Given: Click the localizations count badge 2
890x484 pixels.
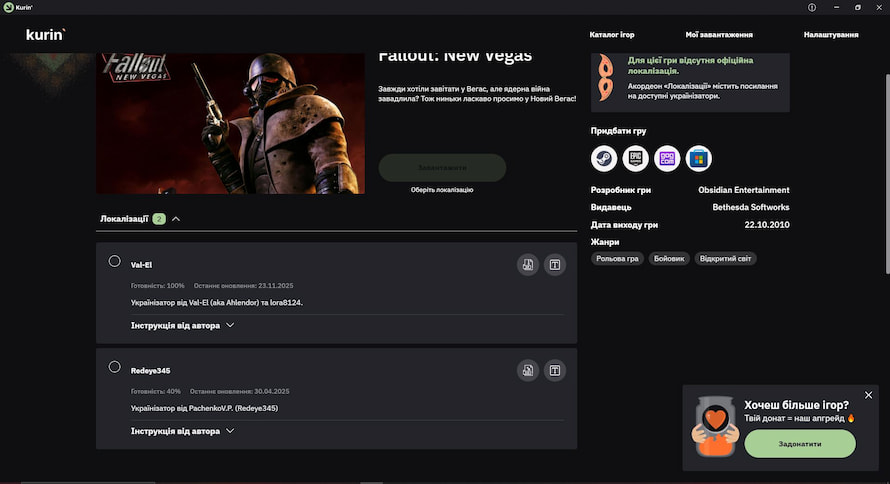Looking at the screenshot, I should pos(159,219).
